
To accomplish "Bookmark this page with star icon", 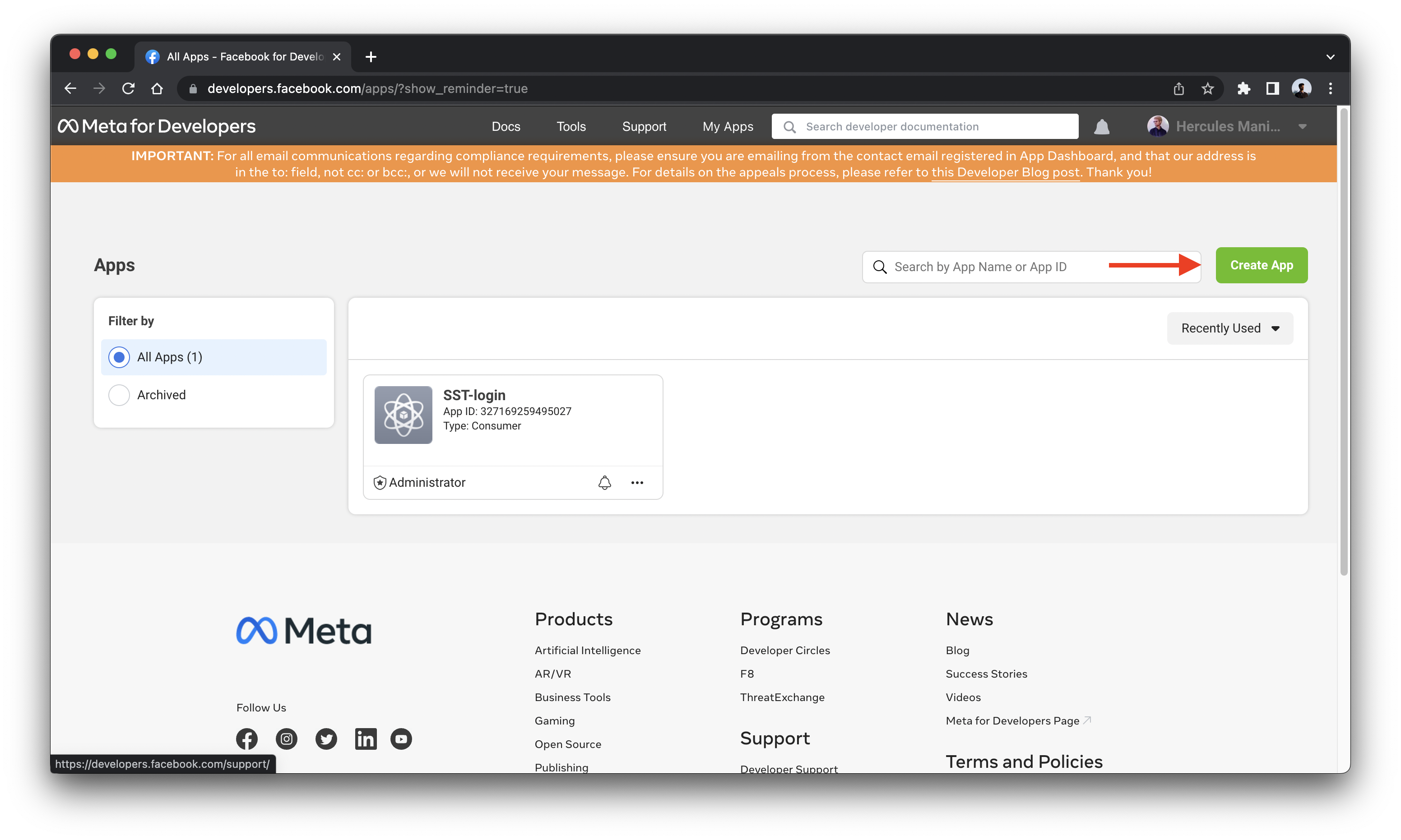I will pyautogui.click(x=1207, y=88).
